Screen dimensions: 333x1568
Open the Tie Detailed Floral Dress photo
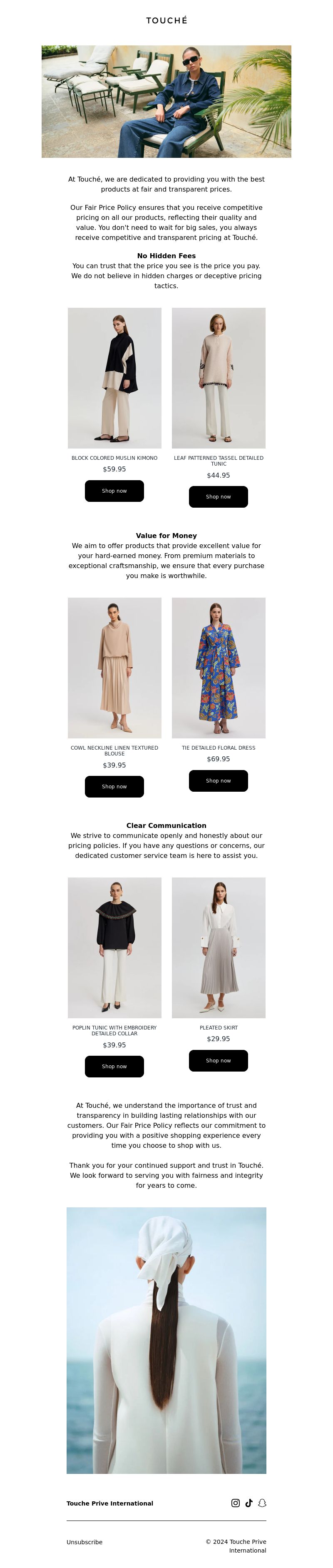click(x=219, y=668)
